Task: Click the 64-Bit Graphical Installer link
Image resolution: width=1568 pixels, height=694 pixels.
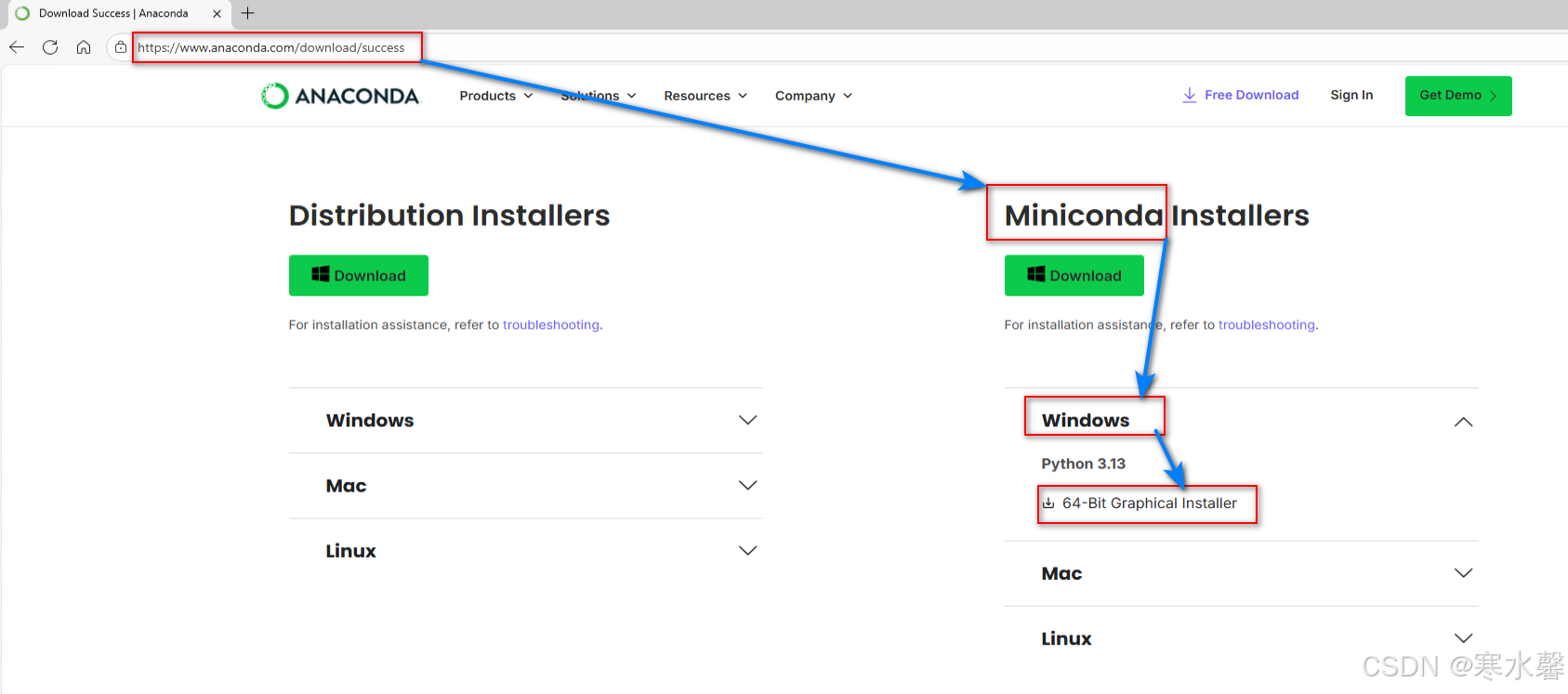Action: [x=1149, y=503]
